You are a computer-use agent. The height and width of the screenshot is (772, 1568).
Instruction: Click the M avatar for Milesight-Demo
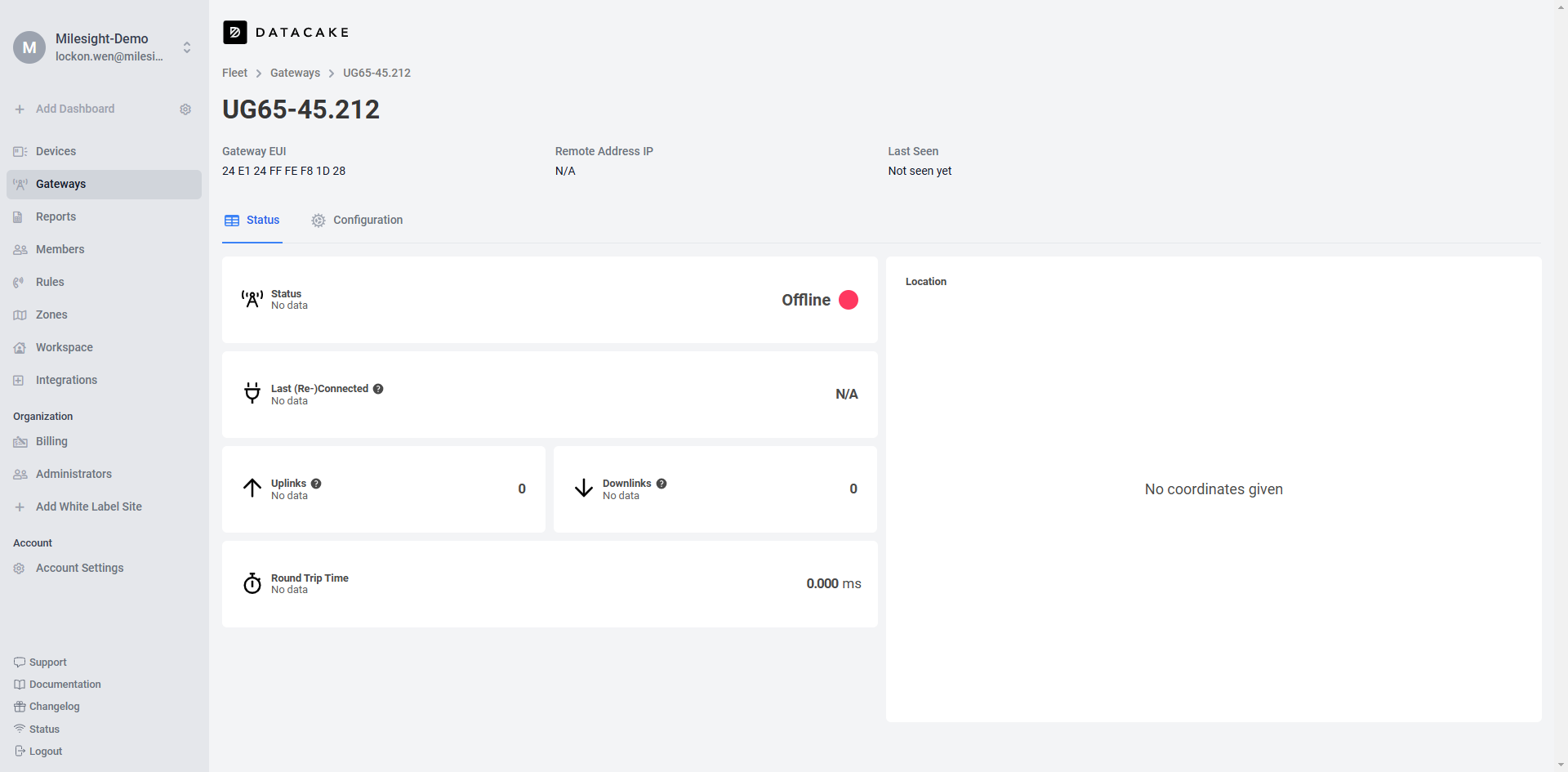coord(29,47)
